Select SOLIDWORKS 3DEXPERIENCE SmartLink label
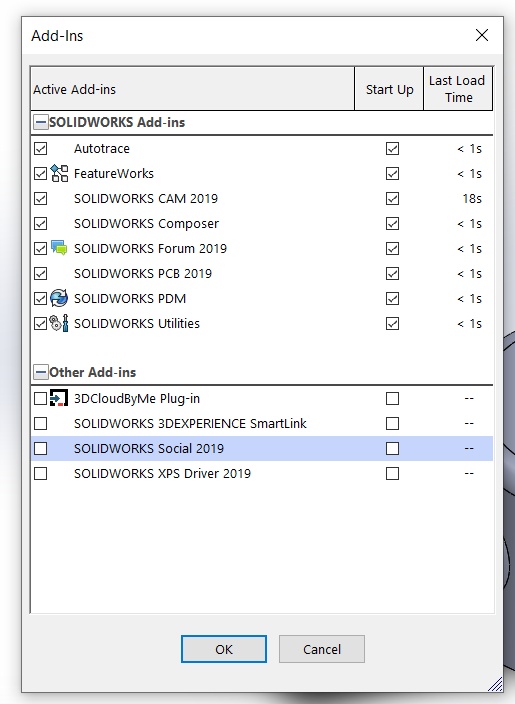The image size is (515, 704). (190, 423)
